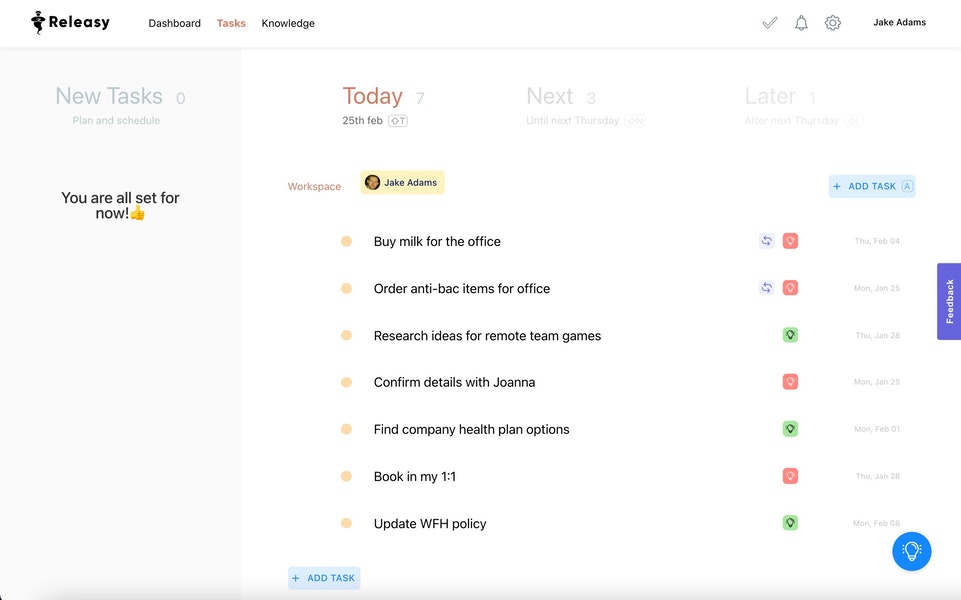Switch to the Knowledge tab

tap(288, 22)
